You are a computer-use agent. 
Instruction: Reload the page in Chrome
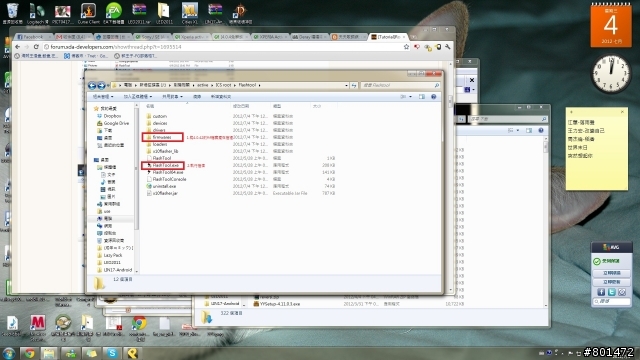click(x=36, y=47)
